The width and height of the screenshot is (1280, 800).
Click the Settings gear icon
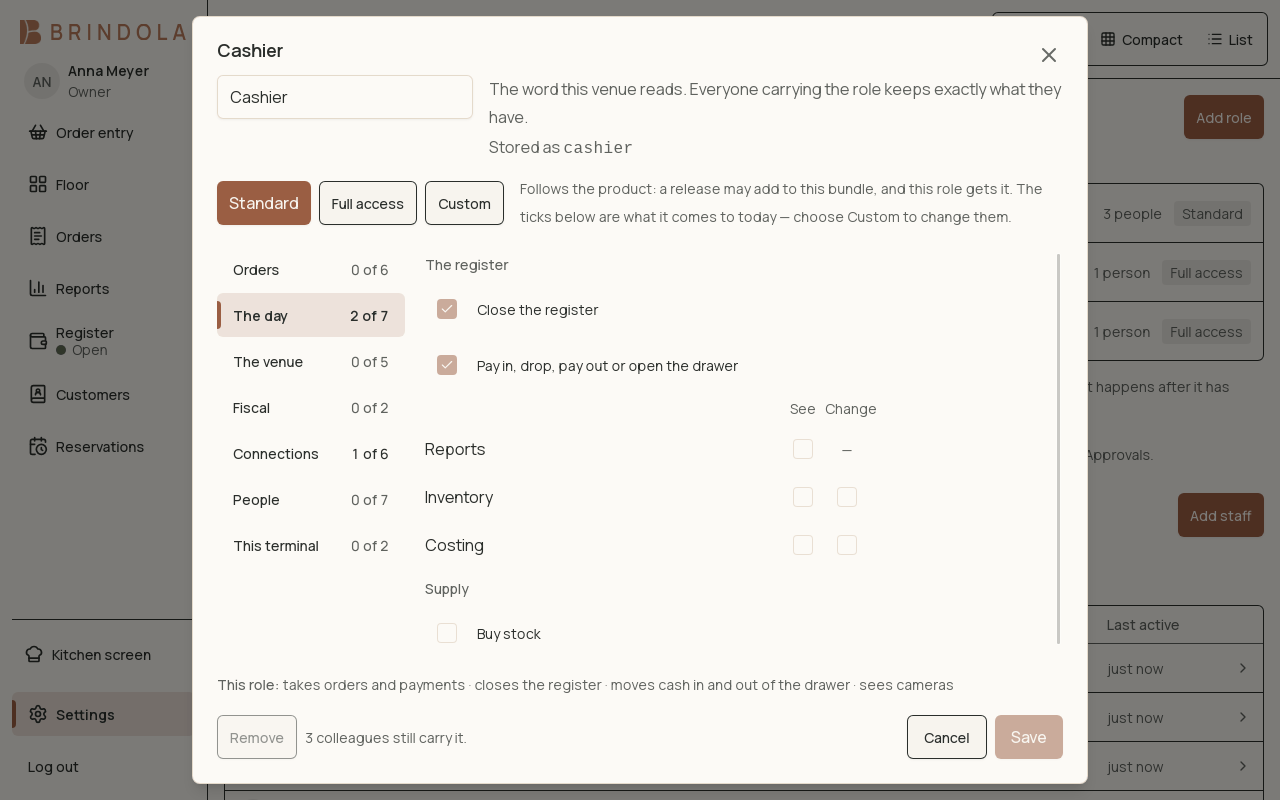click(38, 714)
